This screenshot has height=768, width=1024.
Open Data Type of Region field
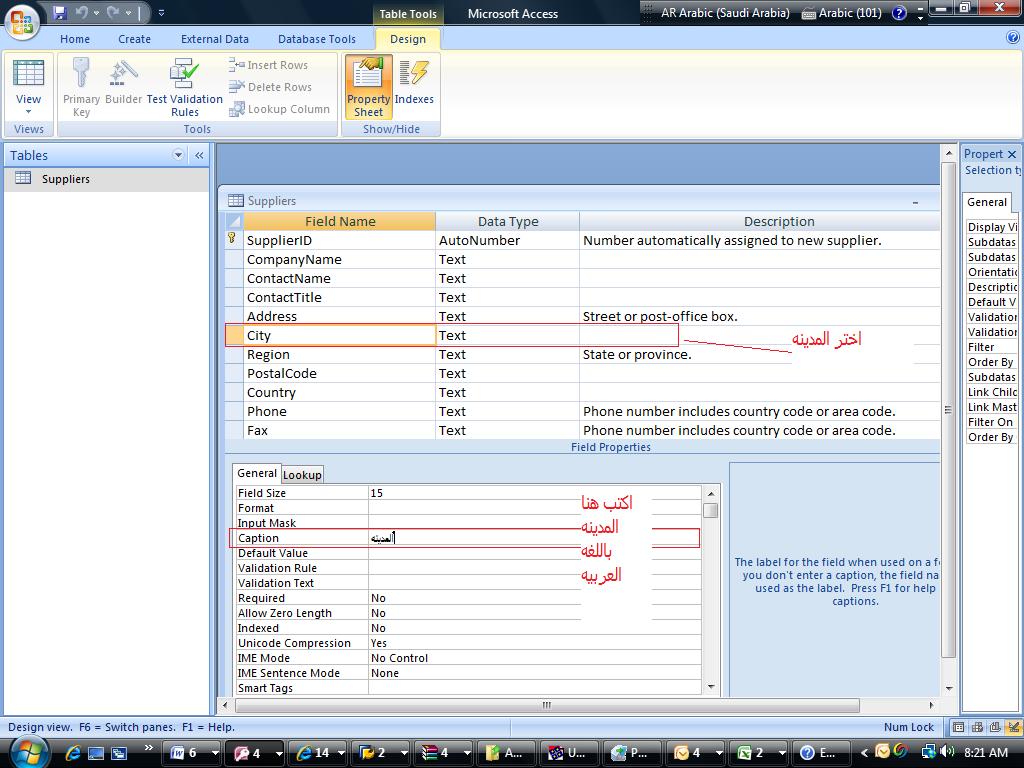[x=507, y=355]
